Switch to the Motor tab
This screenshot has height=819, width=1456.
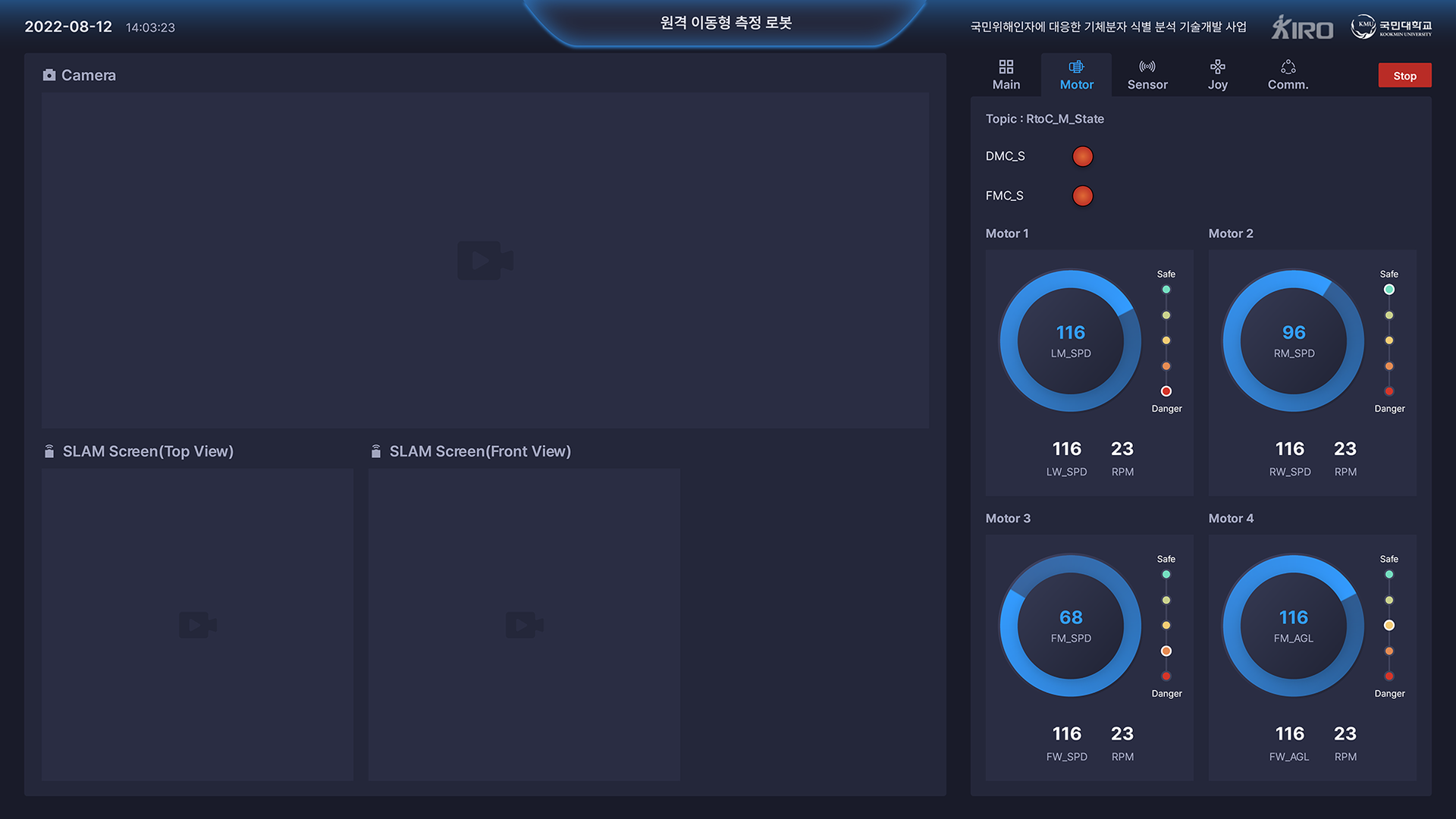[1076, 75]
